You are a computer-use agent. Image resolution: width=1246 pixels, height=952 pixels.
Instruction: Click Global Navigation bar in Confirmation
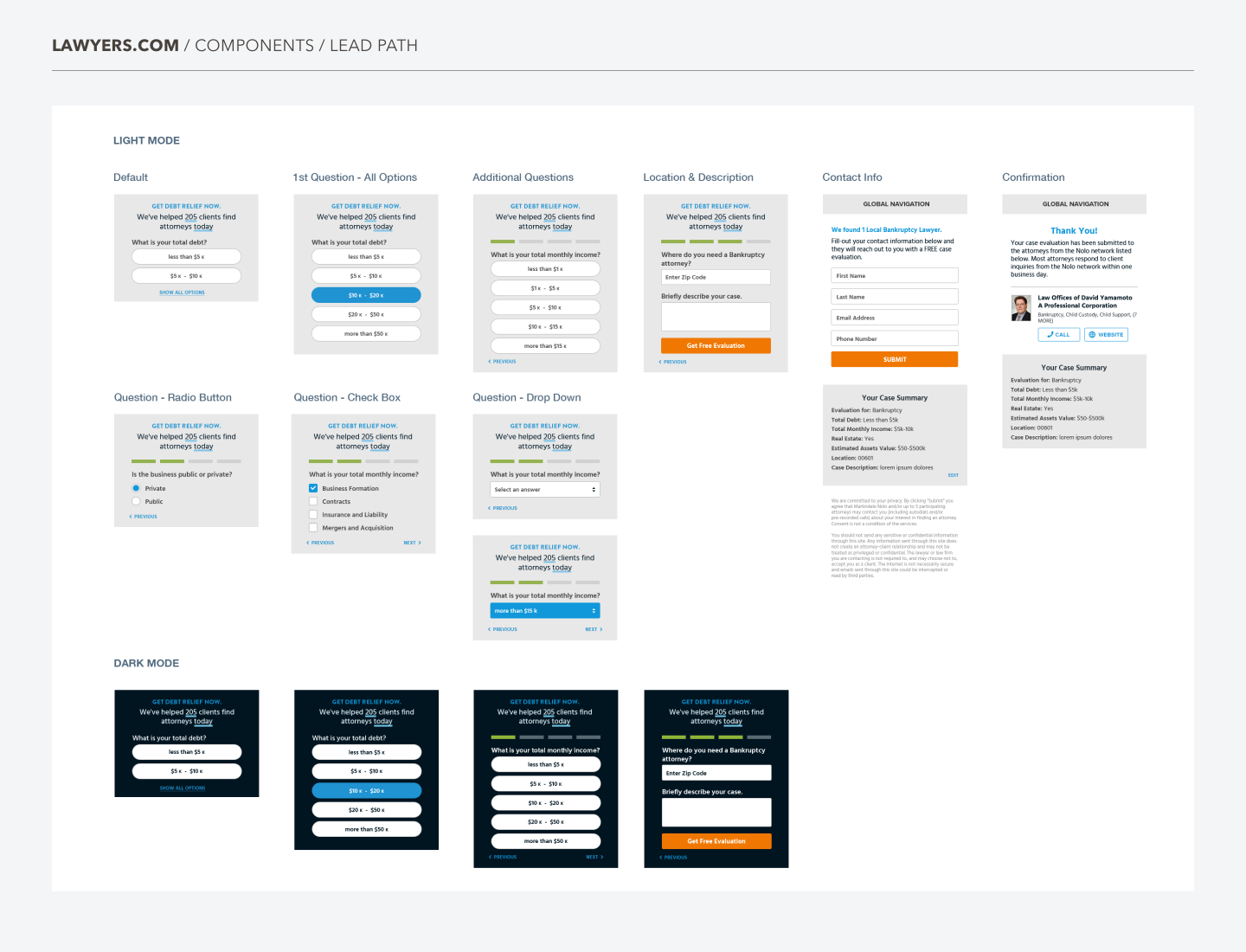coord(1075,204)
